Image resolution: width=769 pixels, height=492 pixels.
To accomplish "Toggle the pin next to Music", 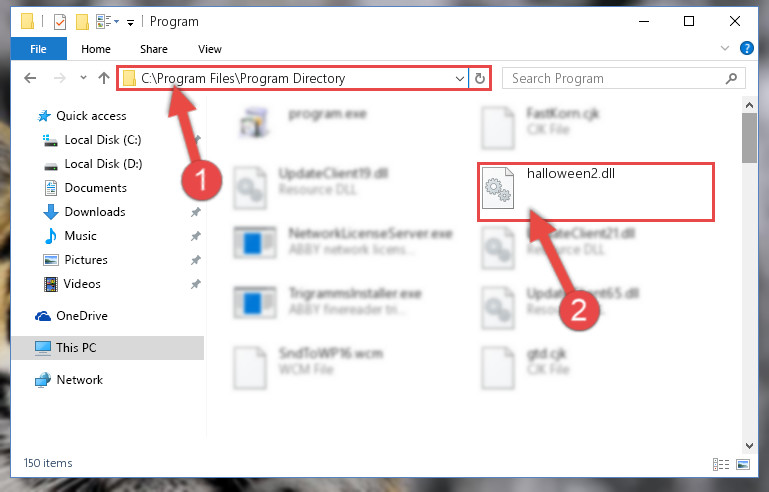I will pyautogui.click(x=196, y=236).
